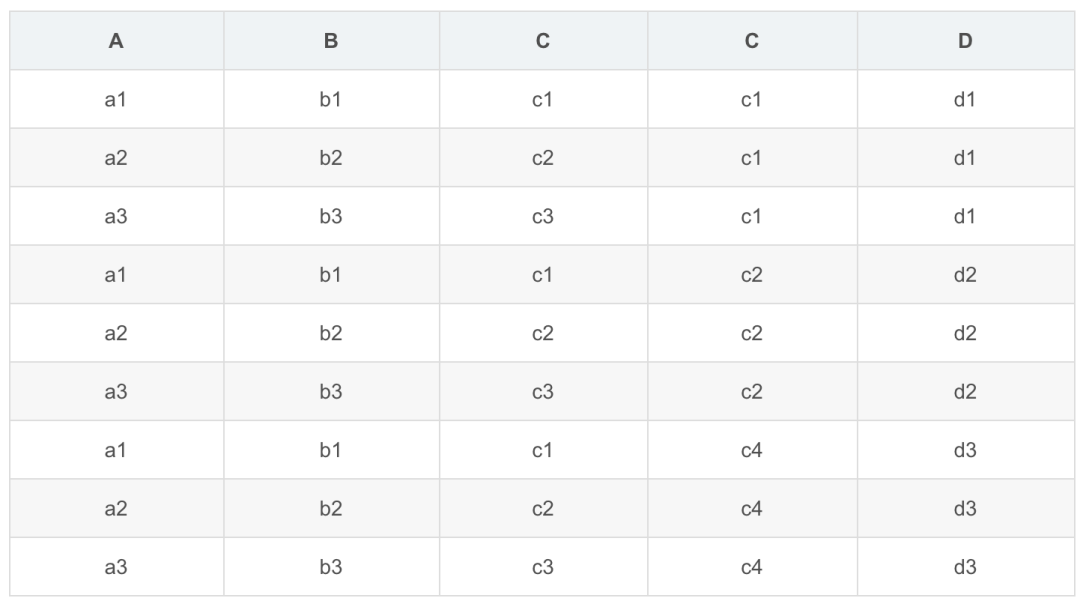Viewport: 1080px width, 610px height.
Task: Select b2 in the row ending d2
Action: point(331,334)
